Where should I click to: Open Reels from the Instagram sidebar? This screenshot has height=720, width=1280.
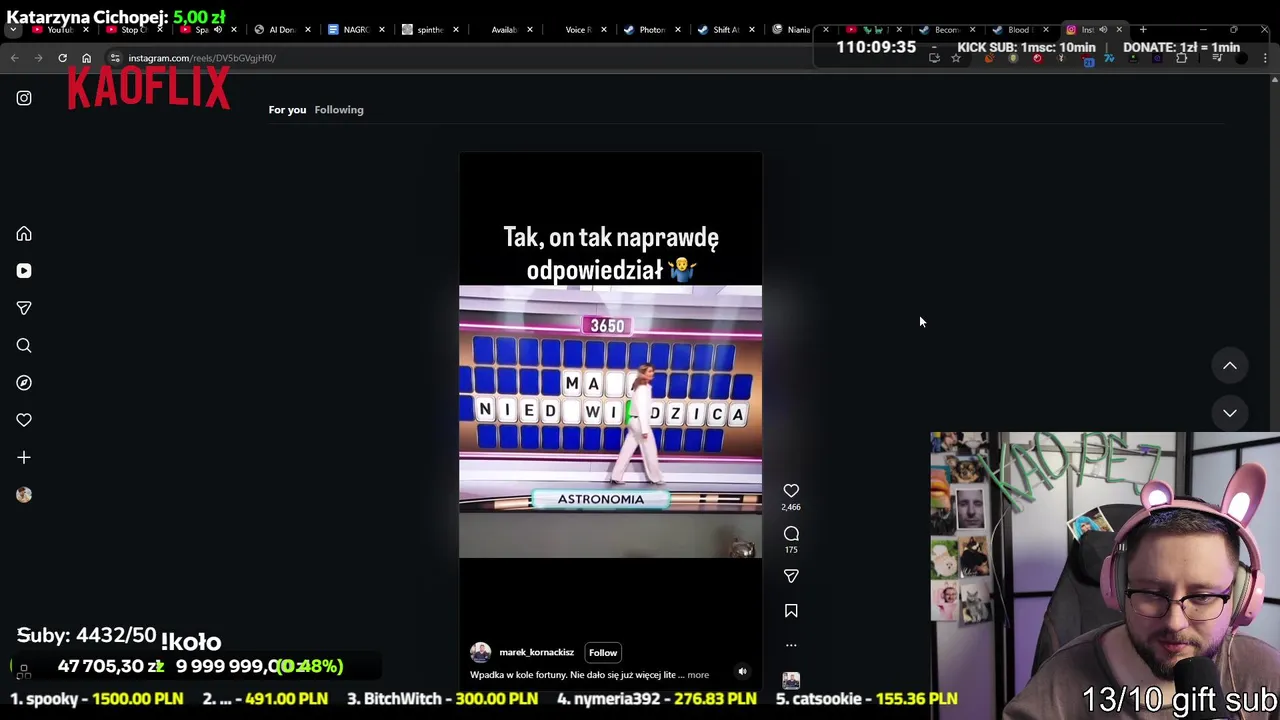[24, 271]
